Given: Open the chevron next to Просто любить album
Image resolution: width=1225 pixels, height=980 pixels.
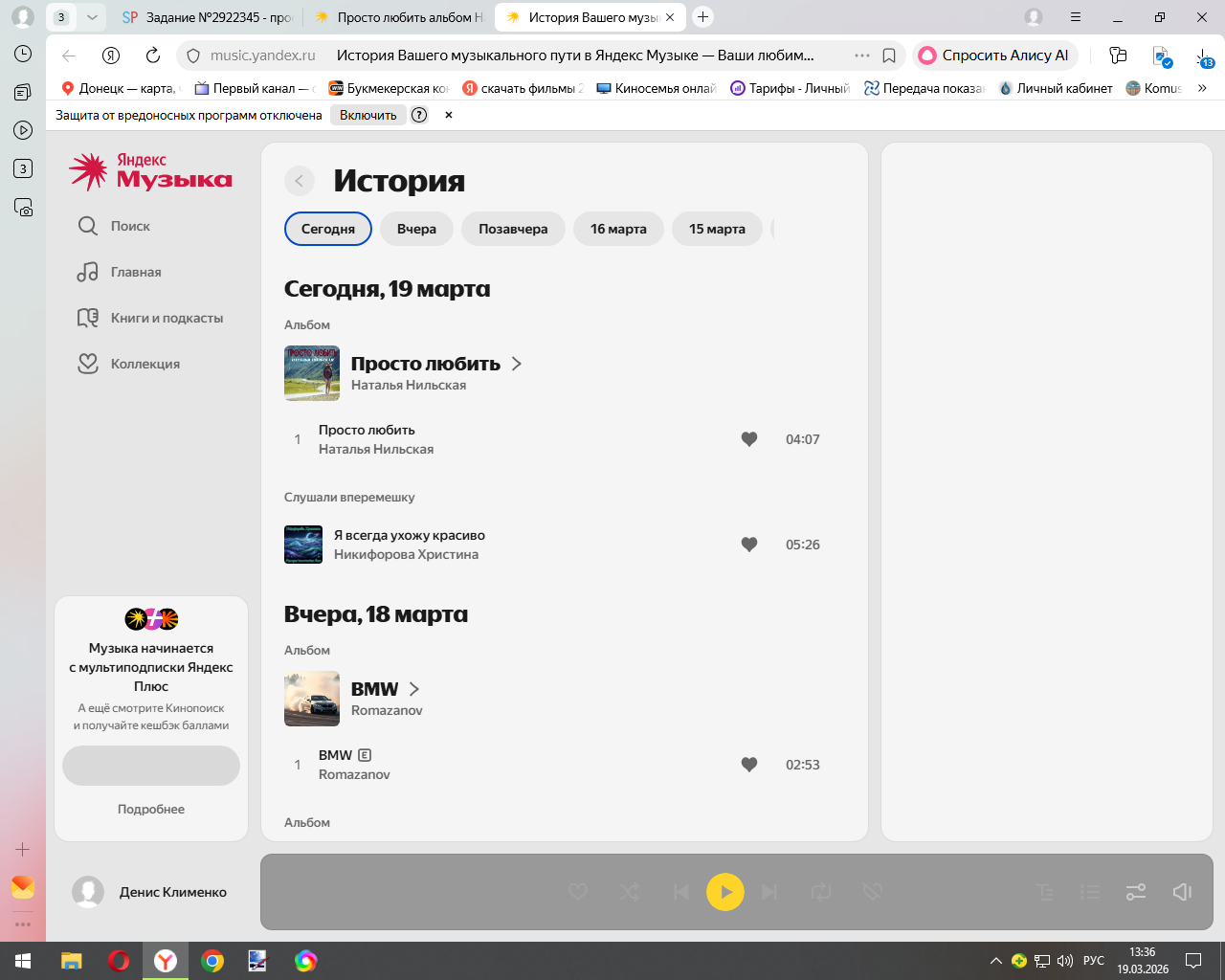Looking at the screenshot, I should tap(517, 364).
